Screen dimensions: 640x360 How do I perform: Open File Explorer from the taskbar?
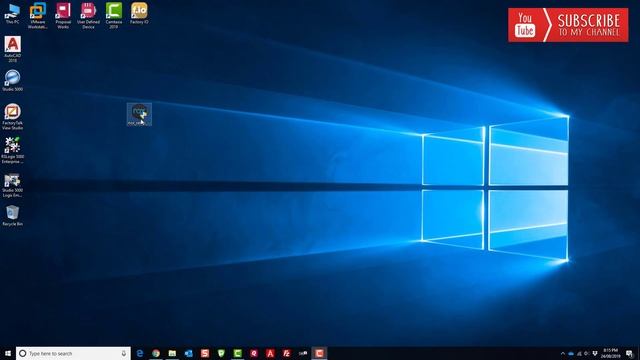click(172, 353)
